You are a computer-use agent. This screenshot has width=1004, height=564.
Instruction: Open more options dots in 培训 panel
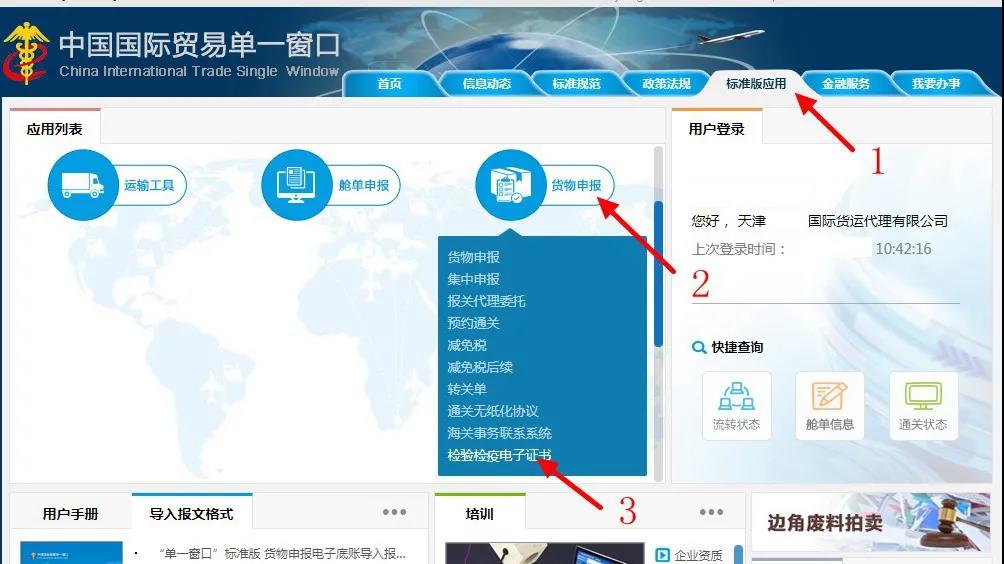click(711, 512)
